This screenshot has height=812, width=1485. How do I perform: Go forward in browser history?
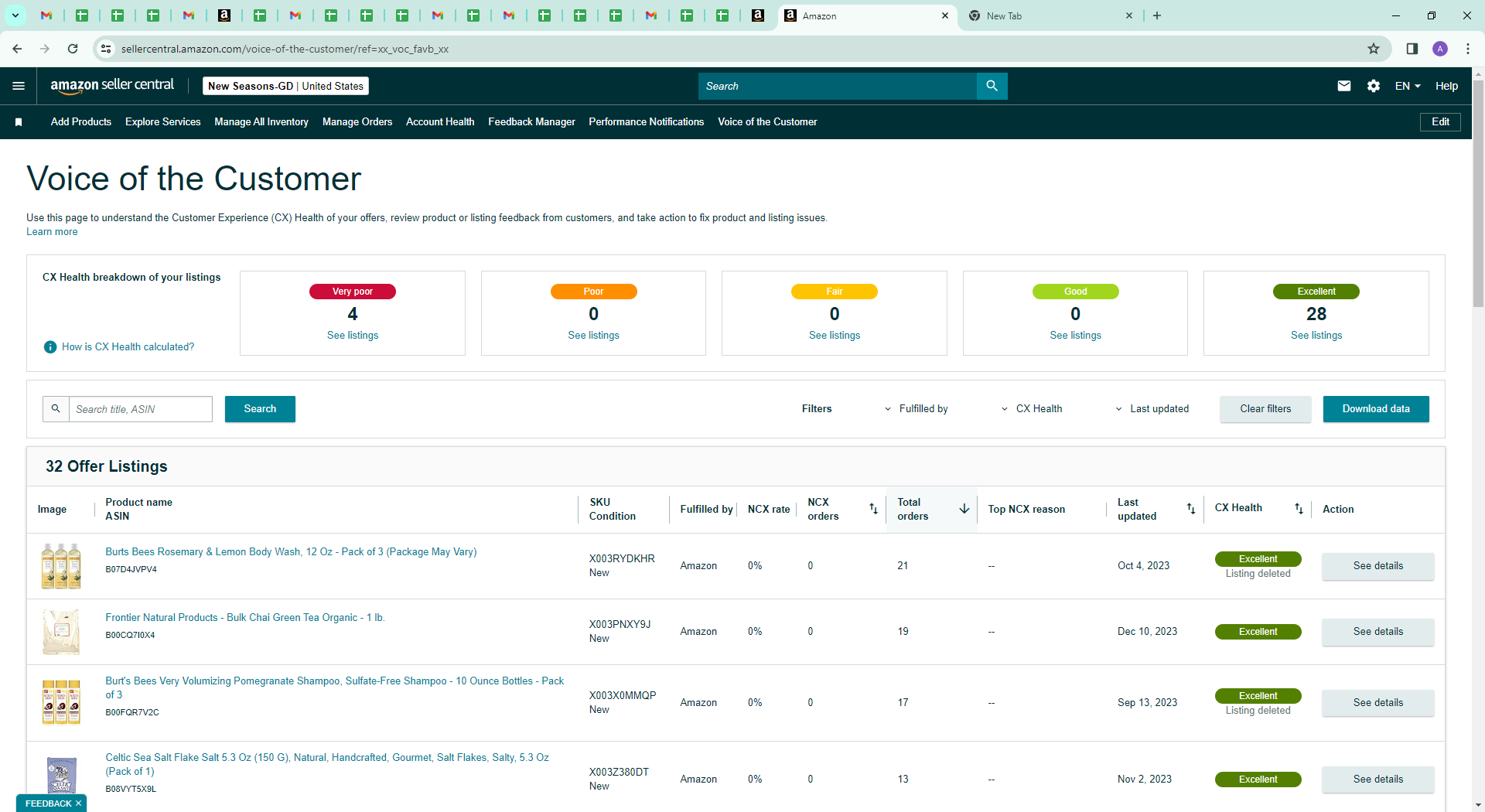click(x=45, y=49)
